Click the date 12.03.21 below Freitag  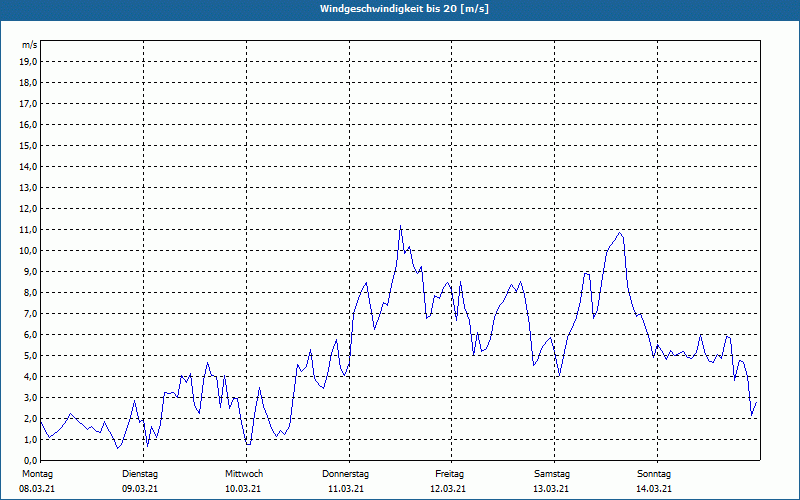[x=450, y=489]
